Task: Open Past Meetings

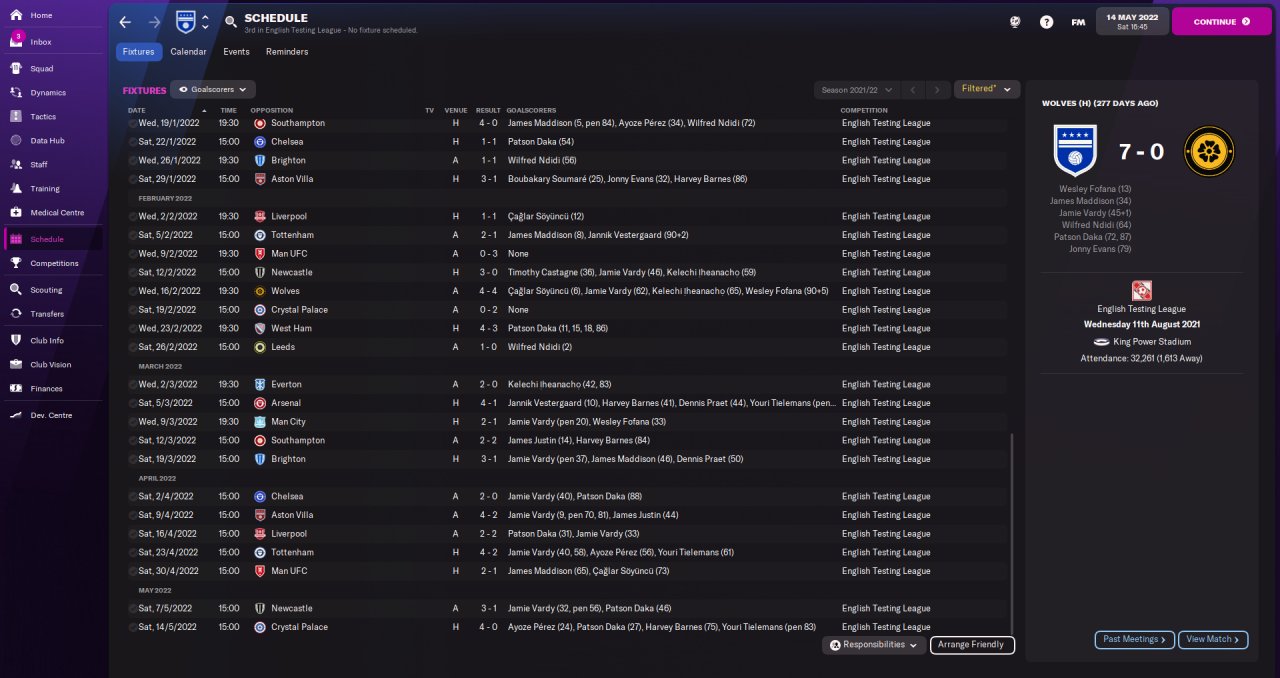Action: tap(1135, 639)
